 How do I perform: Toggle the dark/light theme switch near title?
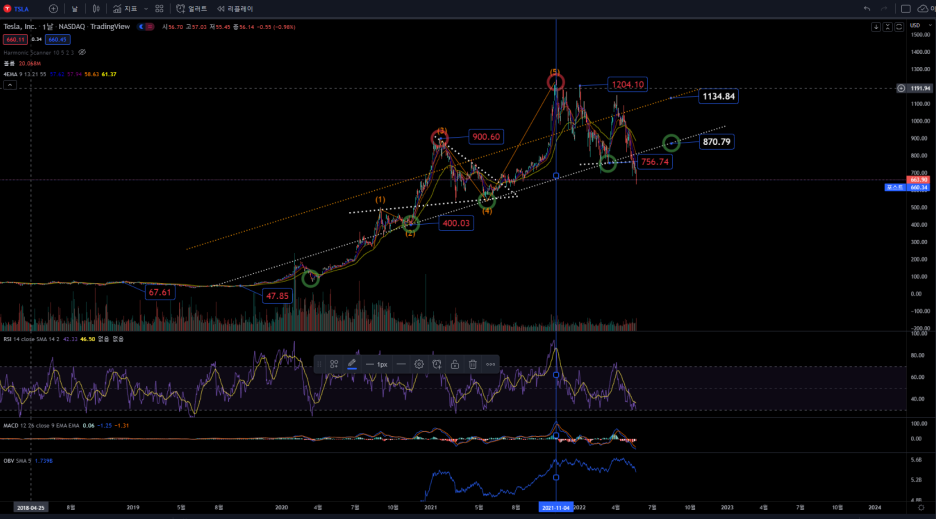[x=146, y=27]
